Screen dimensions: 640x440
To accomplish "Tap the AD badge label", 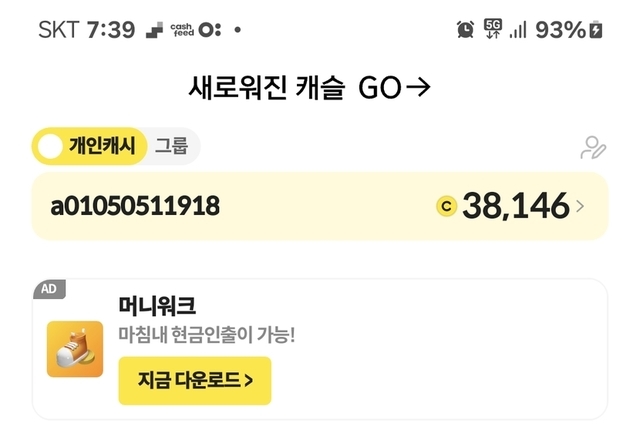I will coord(48,289).
